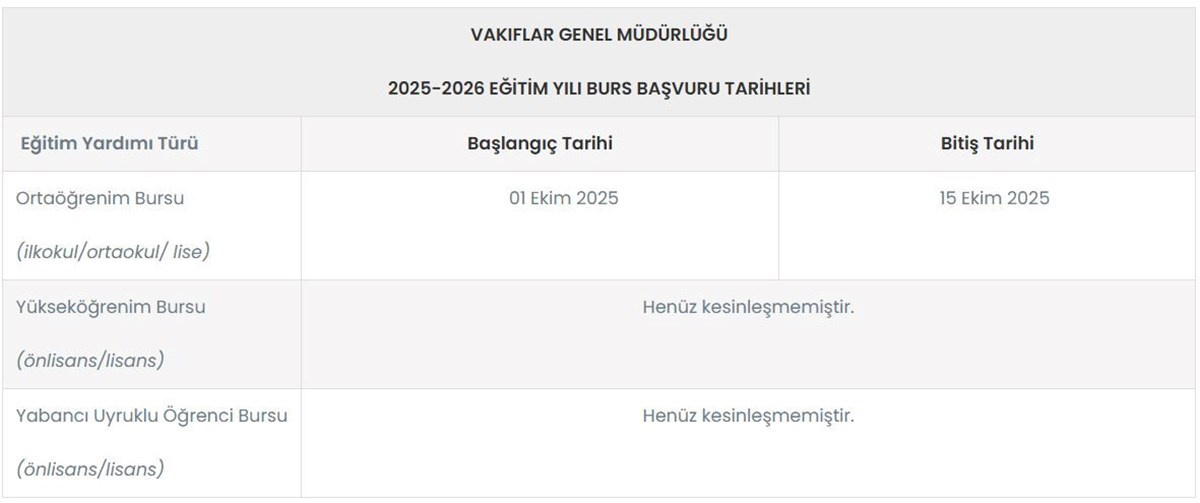Select the 15 Ekim 2025 end date cell
Screen dimensions: 1200x503
994,198
